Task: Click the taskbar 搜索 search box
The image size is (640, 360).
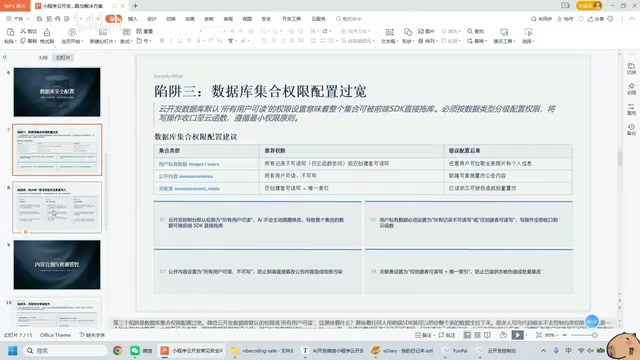Action: [x=65, y=351]
